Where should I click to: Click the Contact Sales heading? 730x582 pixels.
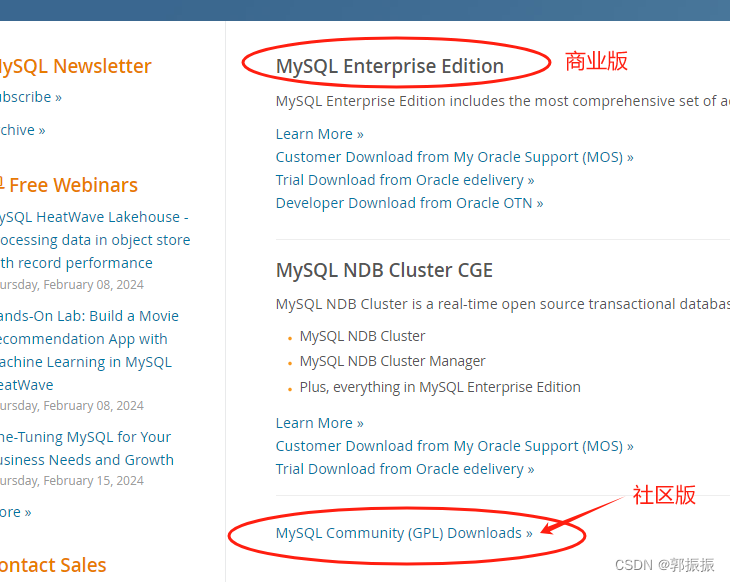[53, 565]
